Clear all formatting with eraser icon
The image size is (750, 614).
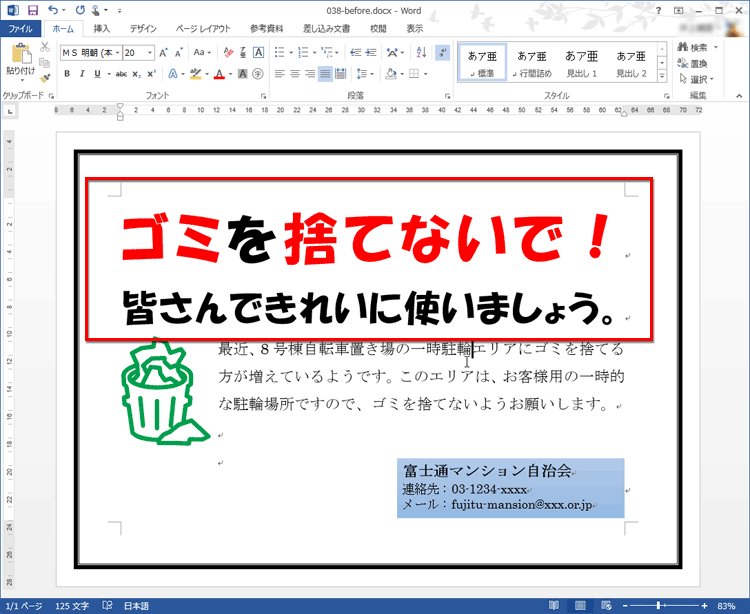point(229,53)
